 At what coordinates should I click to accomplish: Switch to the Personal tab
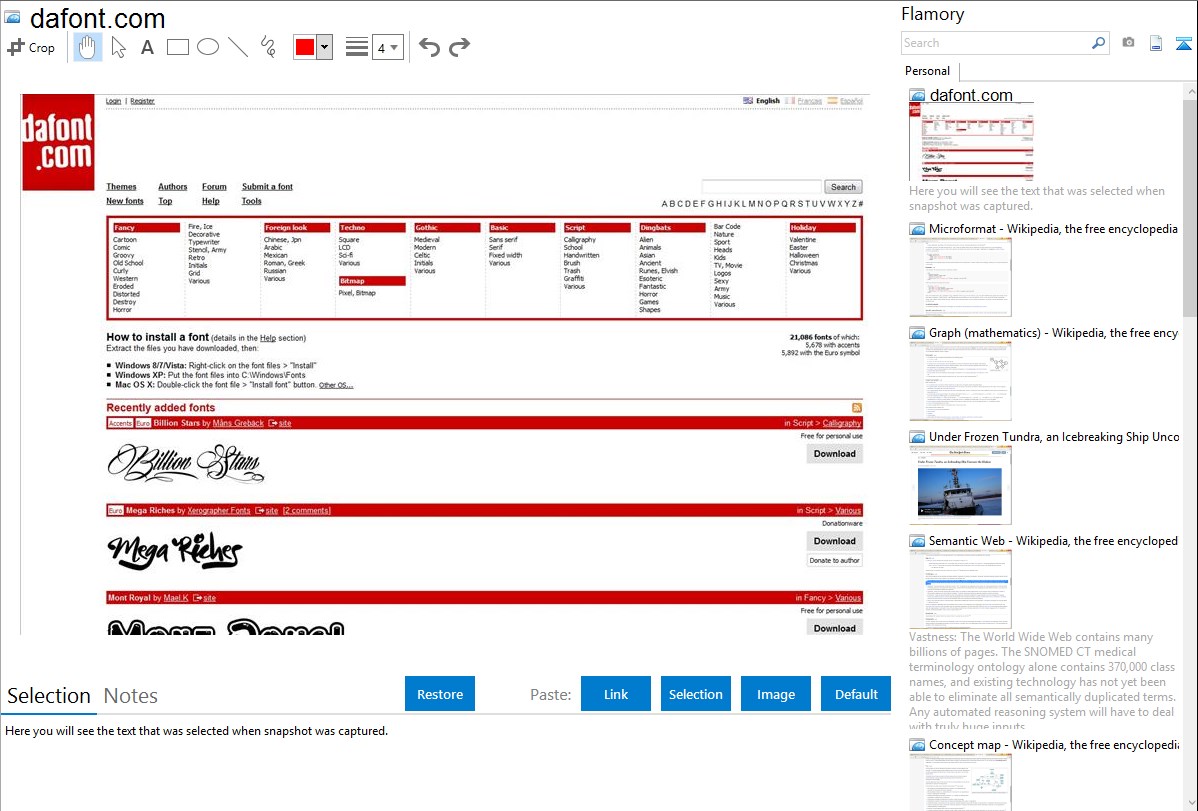point(928,70)
